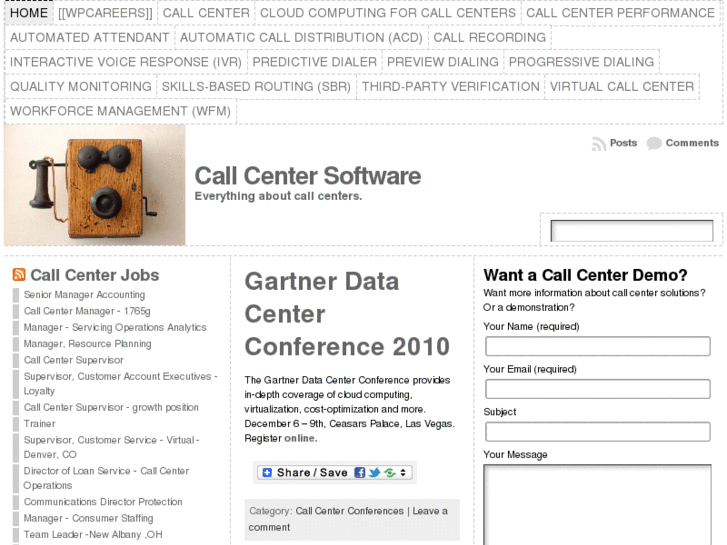
Task: Open Manager, Resource Planning job listing
Action: pyautogui.click(x=88, y=344)
